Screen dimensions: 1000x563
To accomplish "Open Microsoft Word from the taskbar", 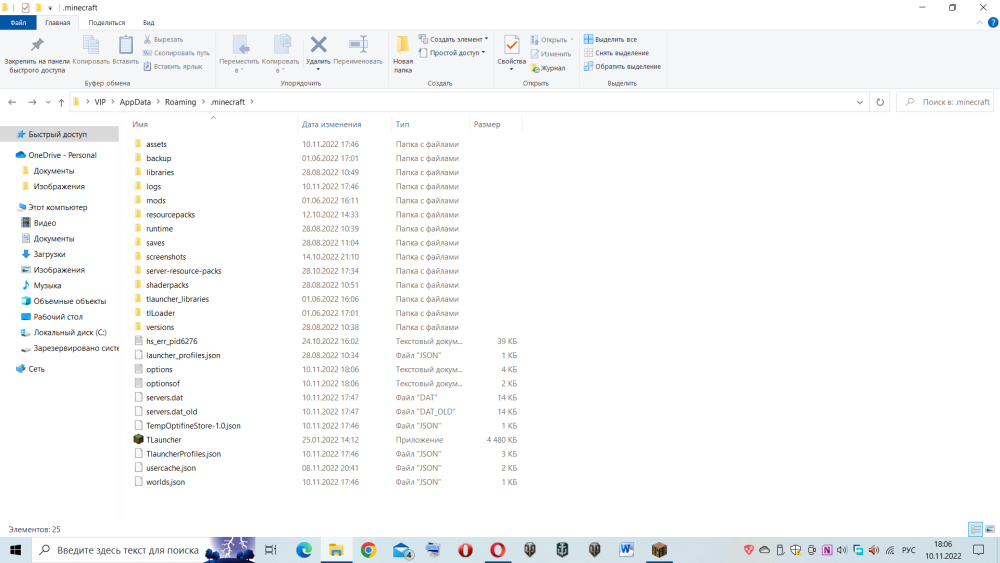I will pyautogui.click(x=626, y=550).
